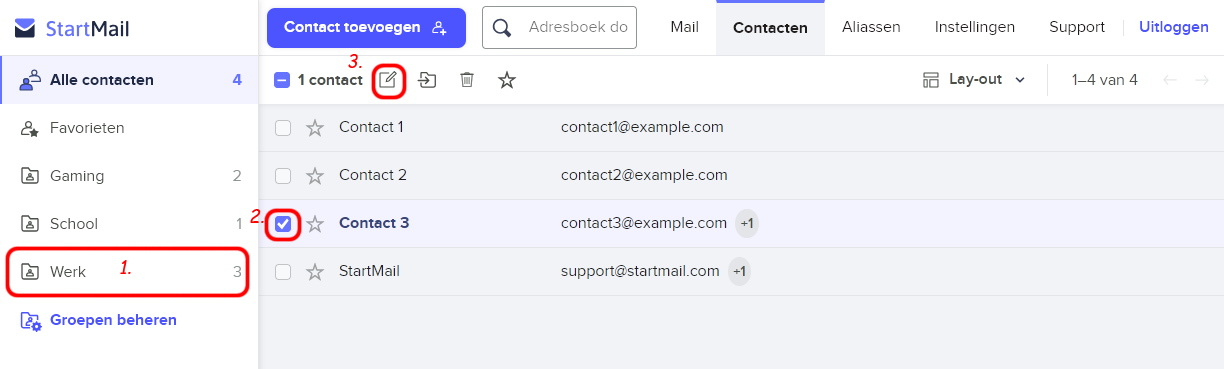Open the Werk group
This screenshot has height=369, width=1224.
click(129, 272)
